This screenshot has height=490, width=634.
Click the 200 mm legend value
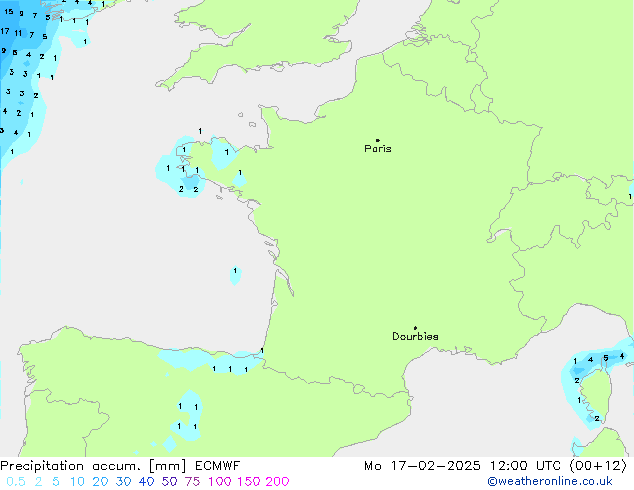[x=277, y=482]
